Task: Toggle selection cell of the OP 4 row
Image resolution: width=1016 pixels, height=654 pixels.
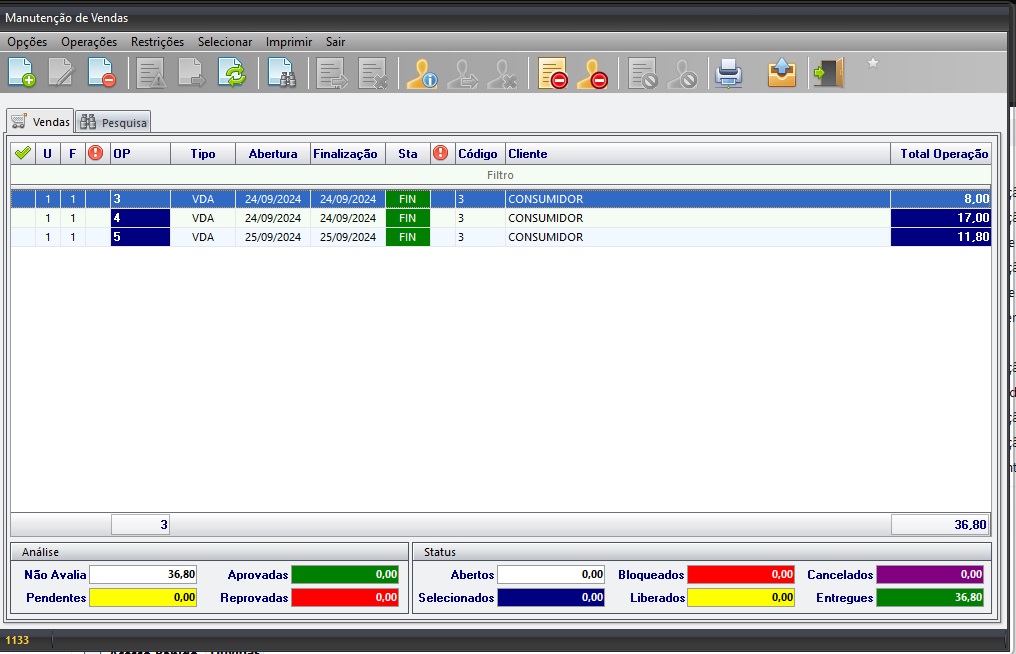Action: pos(22,218)
